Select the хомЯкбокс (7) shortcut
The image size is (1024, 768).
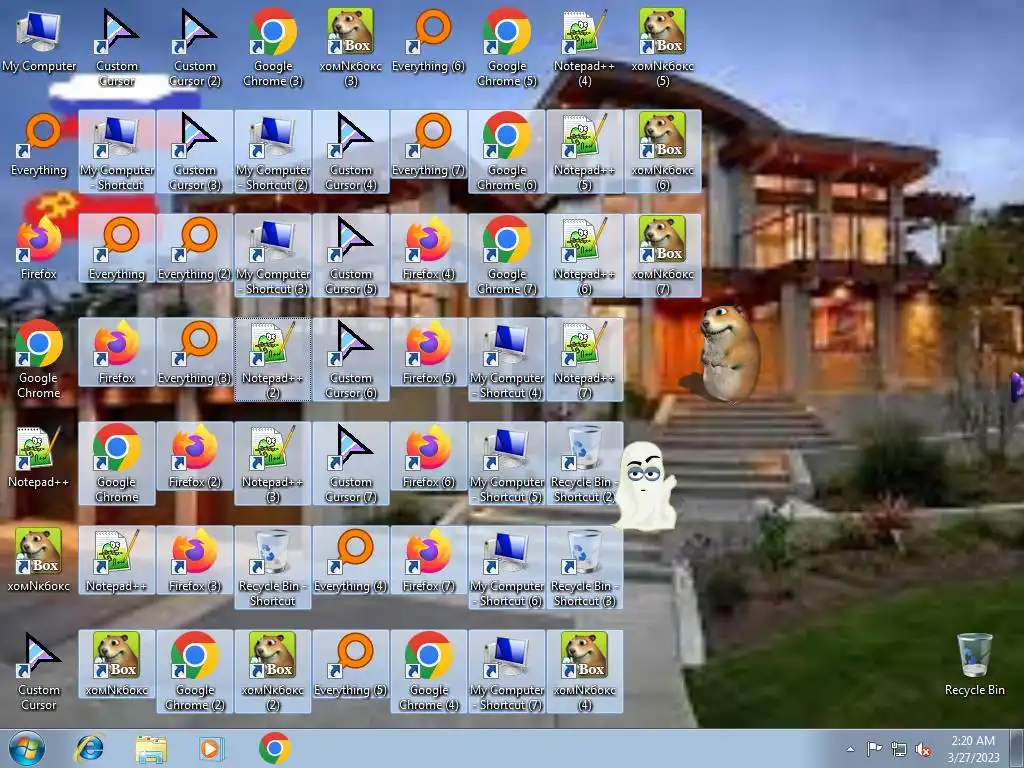click(x=663, y=255)
